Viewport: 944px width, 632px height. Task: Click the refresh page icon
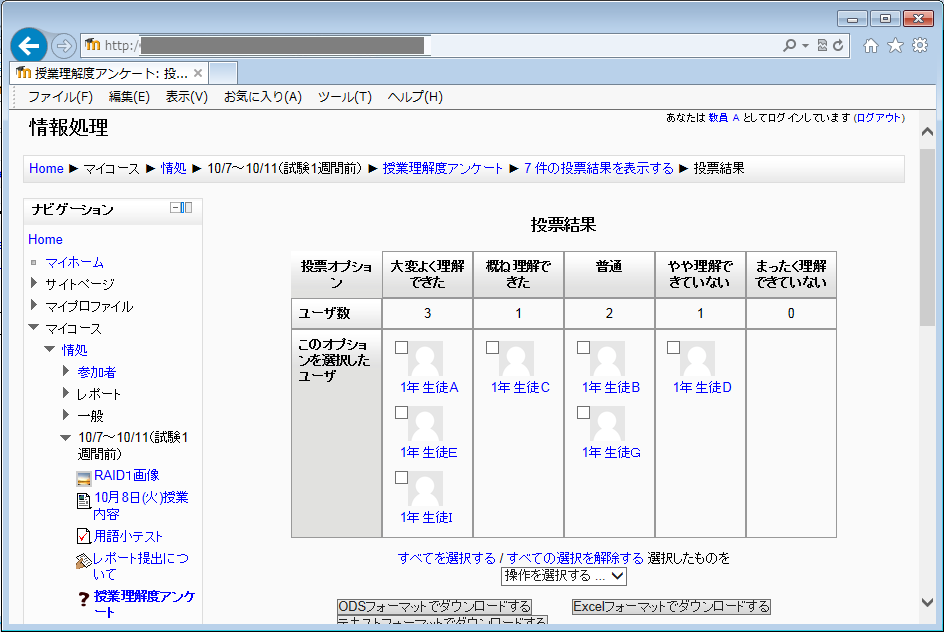(838, 45)
